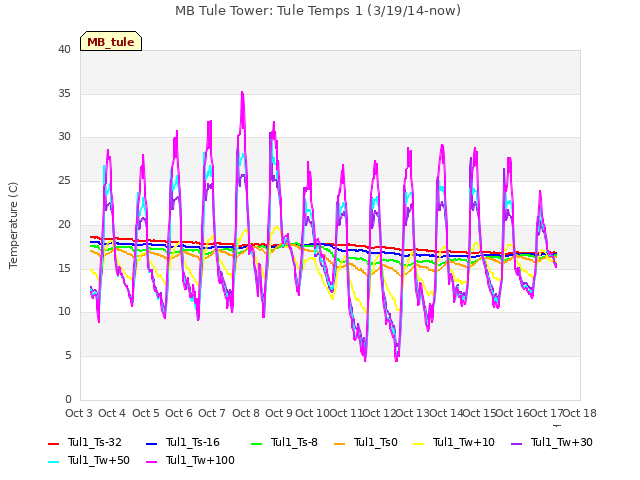Image resolution: width=640 pixels, height=480 pixels.
Task: Click the Oct 7 x-axis label
Action: click(212, 413)
